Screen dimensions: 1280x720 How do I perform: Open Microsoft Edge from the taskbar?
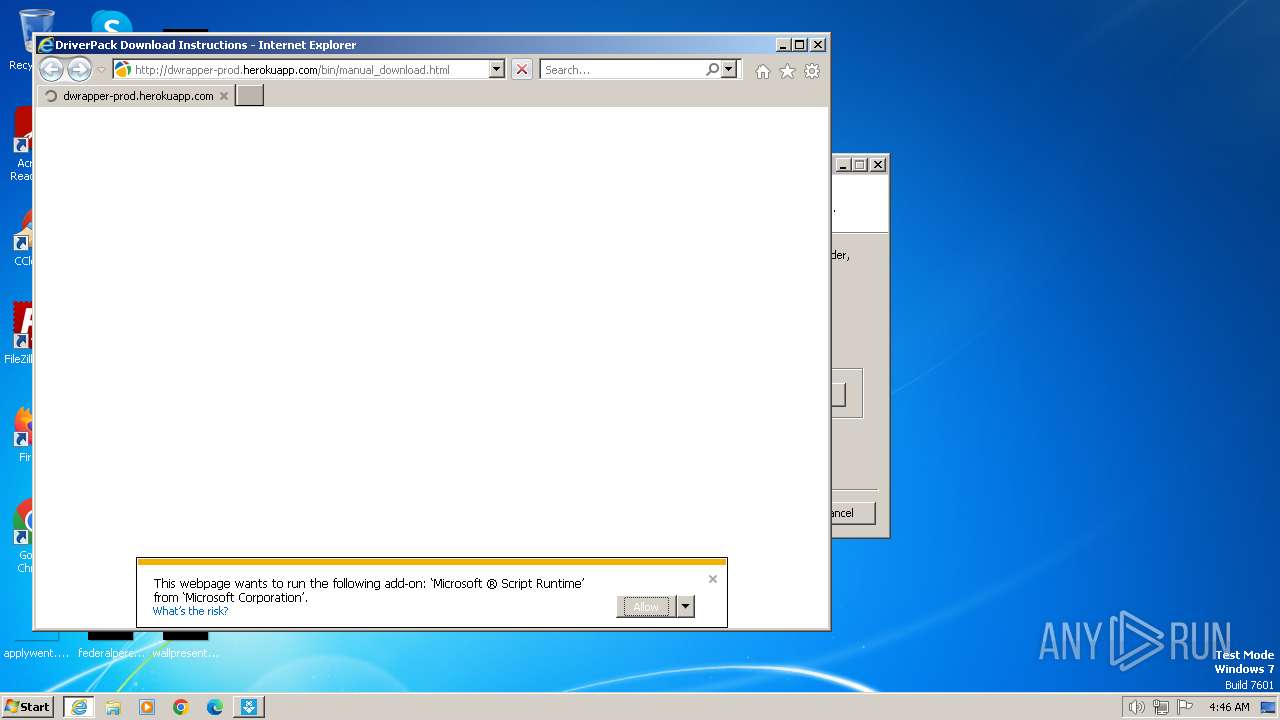(215, 707)
